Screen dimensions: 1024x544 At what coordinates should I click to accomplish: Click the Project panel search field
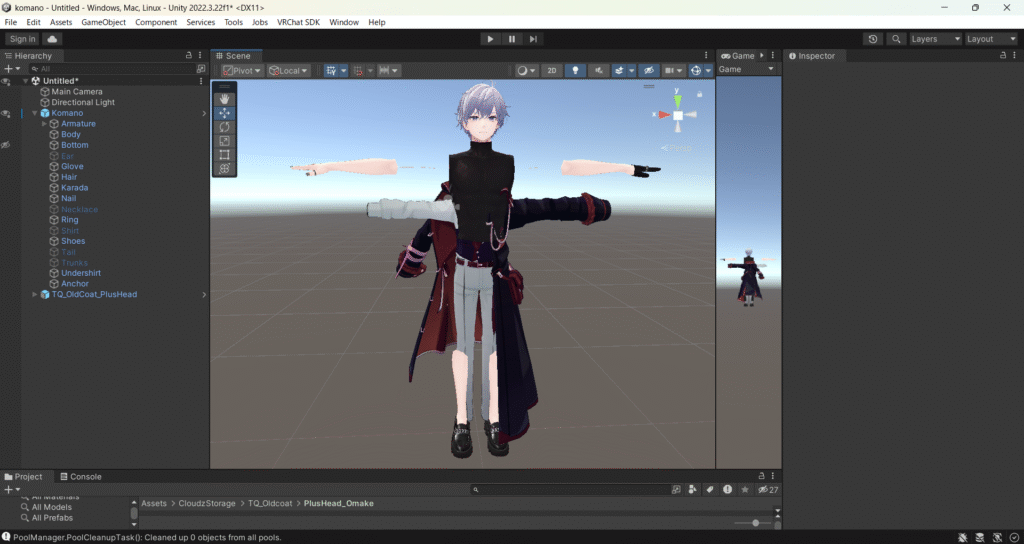570,490
